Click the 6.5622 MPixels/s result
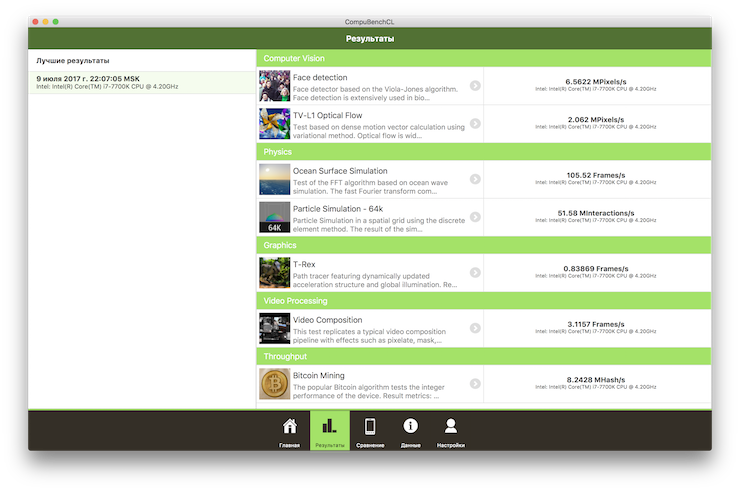The height and width of the screenshot is (491, 740). coord(596,82)
